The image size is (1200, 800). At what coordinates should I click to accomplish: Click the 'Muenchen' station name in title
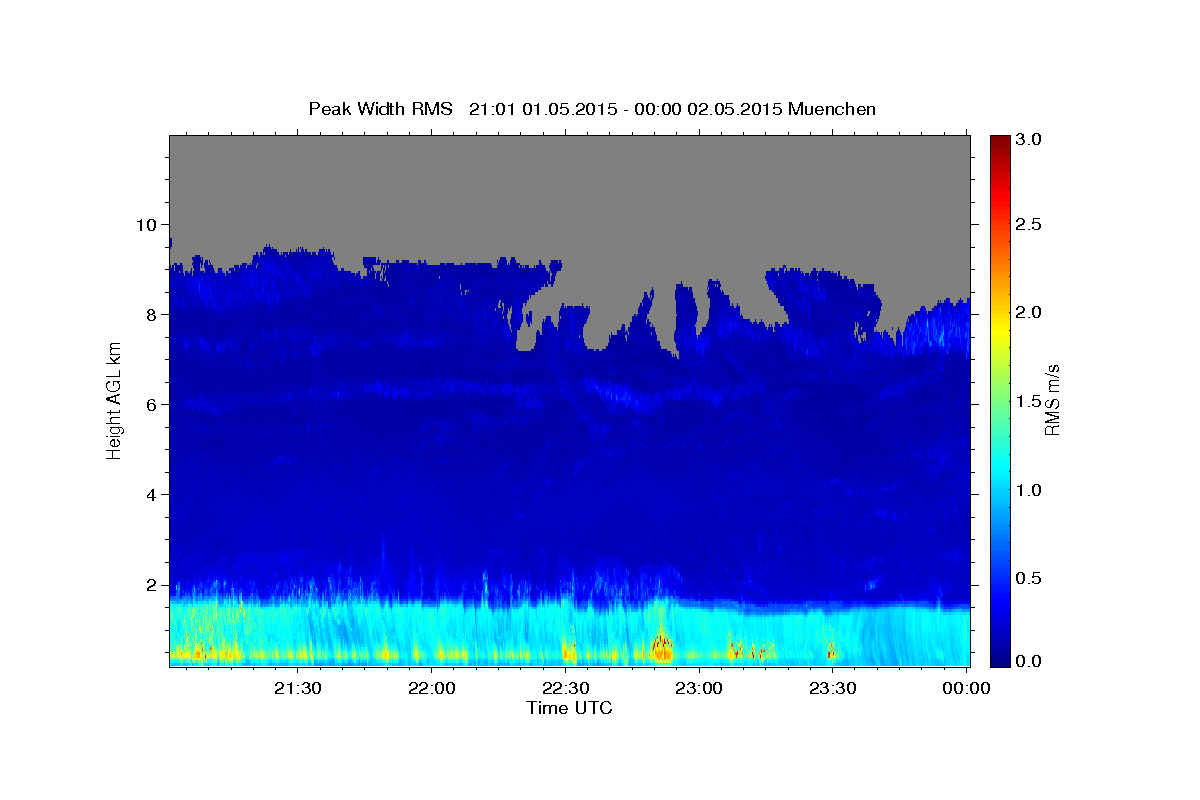(x=832, y=109)
